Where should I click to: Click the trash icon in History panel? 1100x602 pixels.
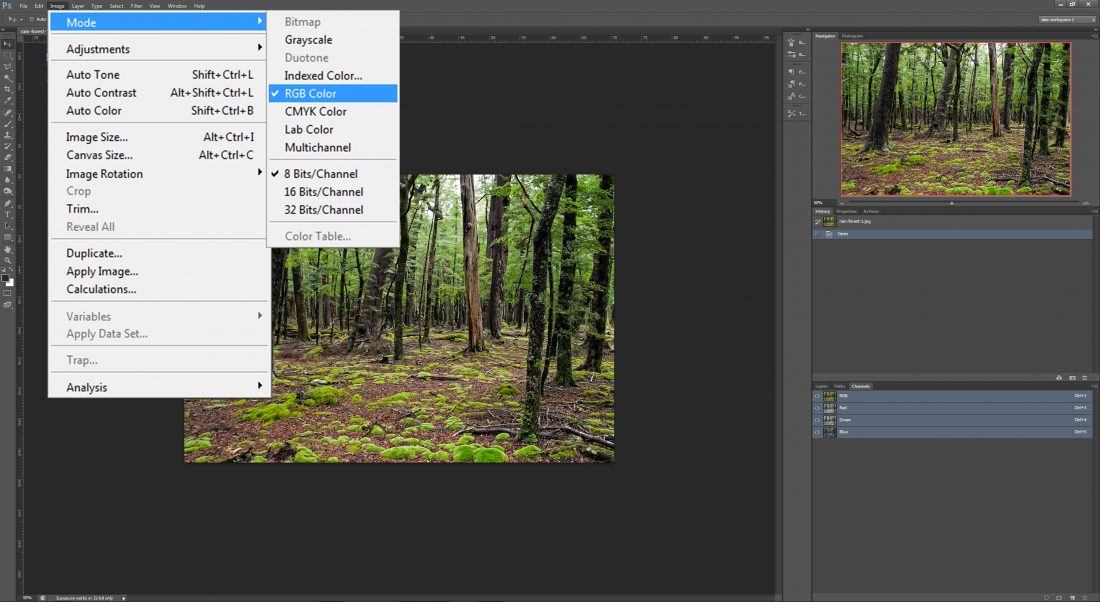(x=1085, y=378)
